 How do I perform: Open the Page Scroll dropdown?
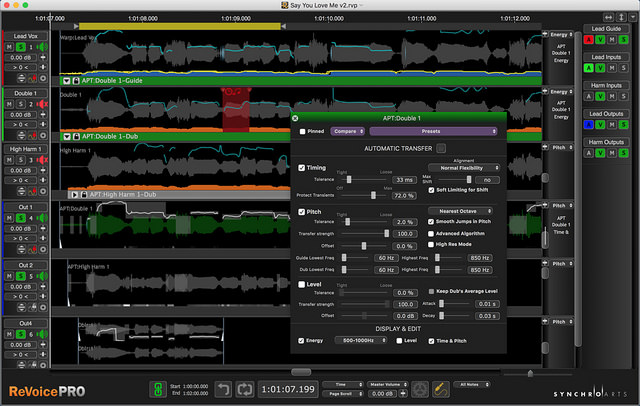[343, 394]
